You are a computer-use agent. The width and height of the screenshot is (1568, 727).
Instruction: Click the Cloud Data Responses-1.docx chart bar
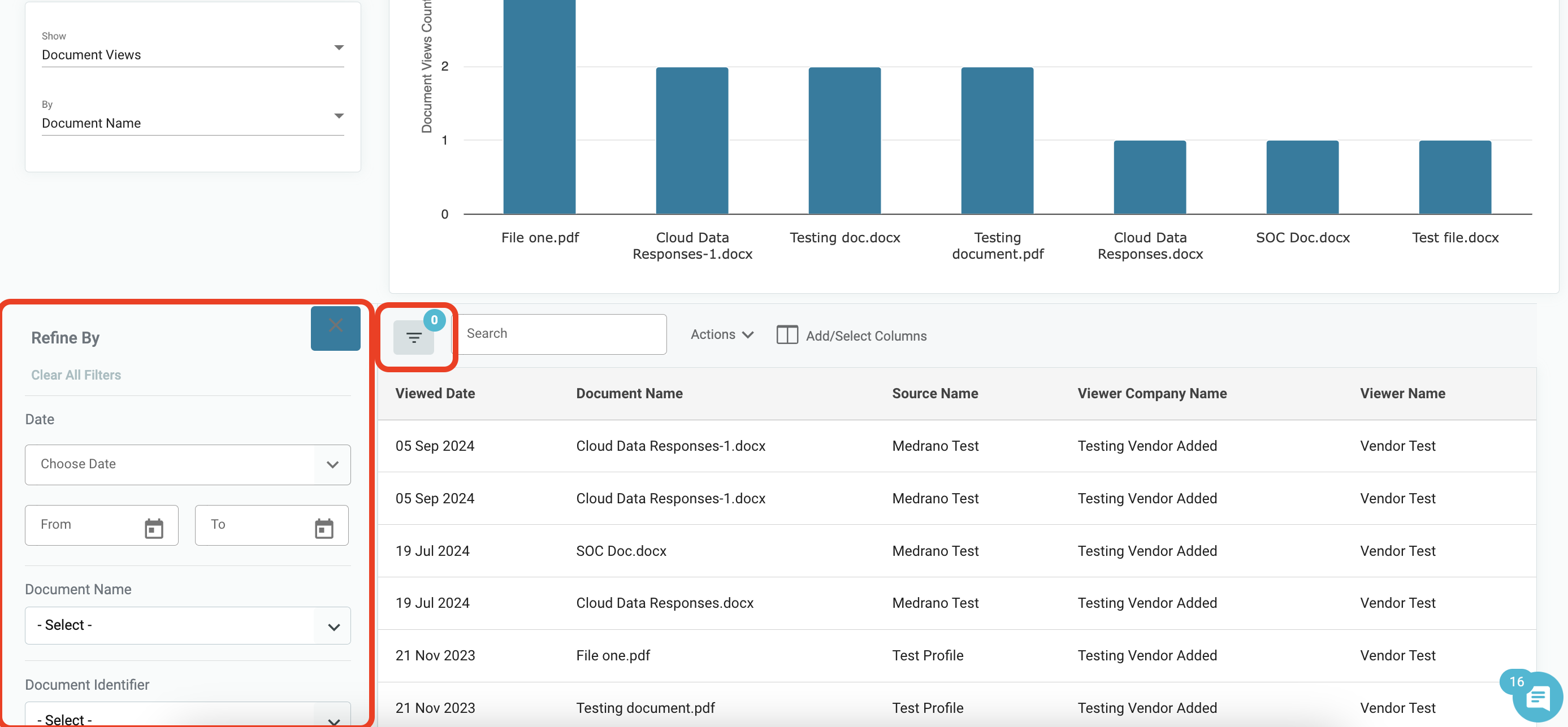click(692, 141)
